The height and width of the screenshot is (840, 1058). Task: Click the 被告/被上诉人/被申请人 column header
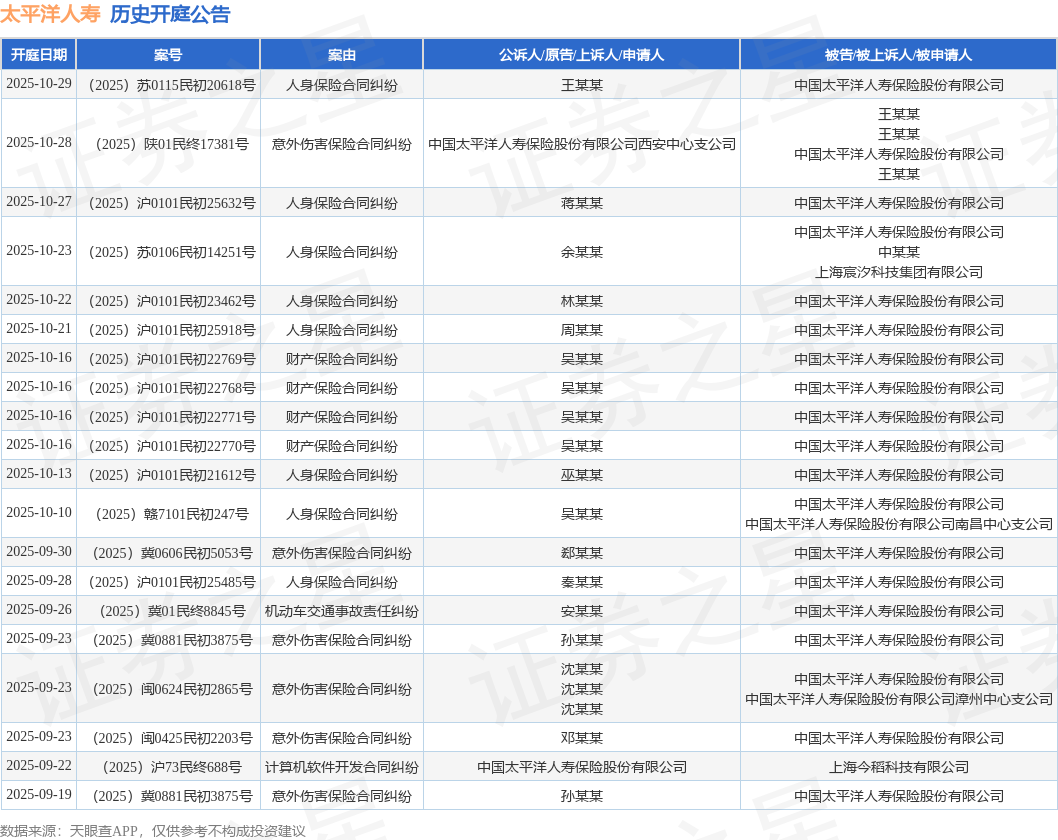tap(899, 55)
